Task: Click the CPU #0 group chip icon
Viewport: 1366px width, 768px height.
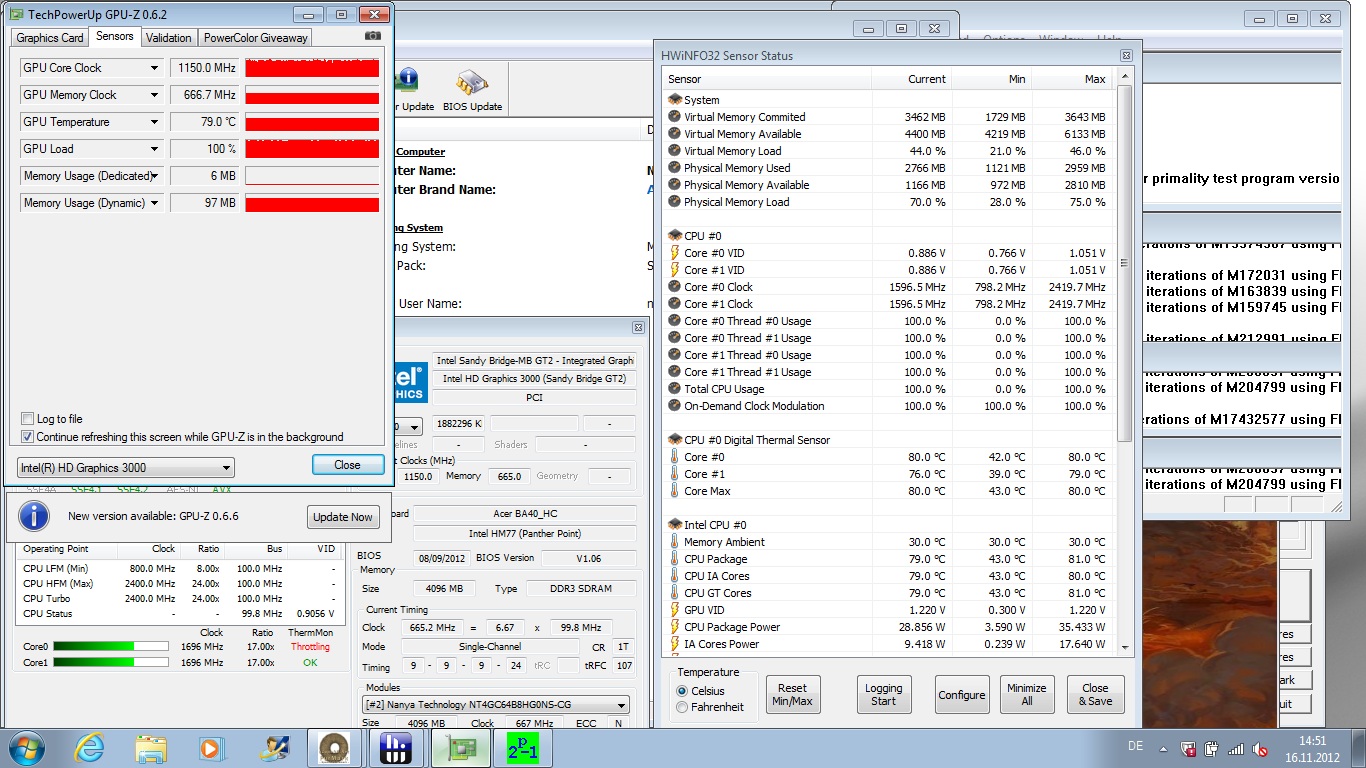Action: tap(675, 236)
